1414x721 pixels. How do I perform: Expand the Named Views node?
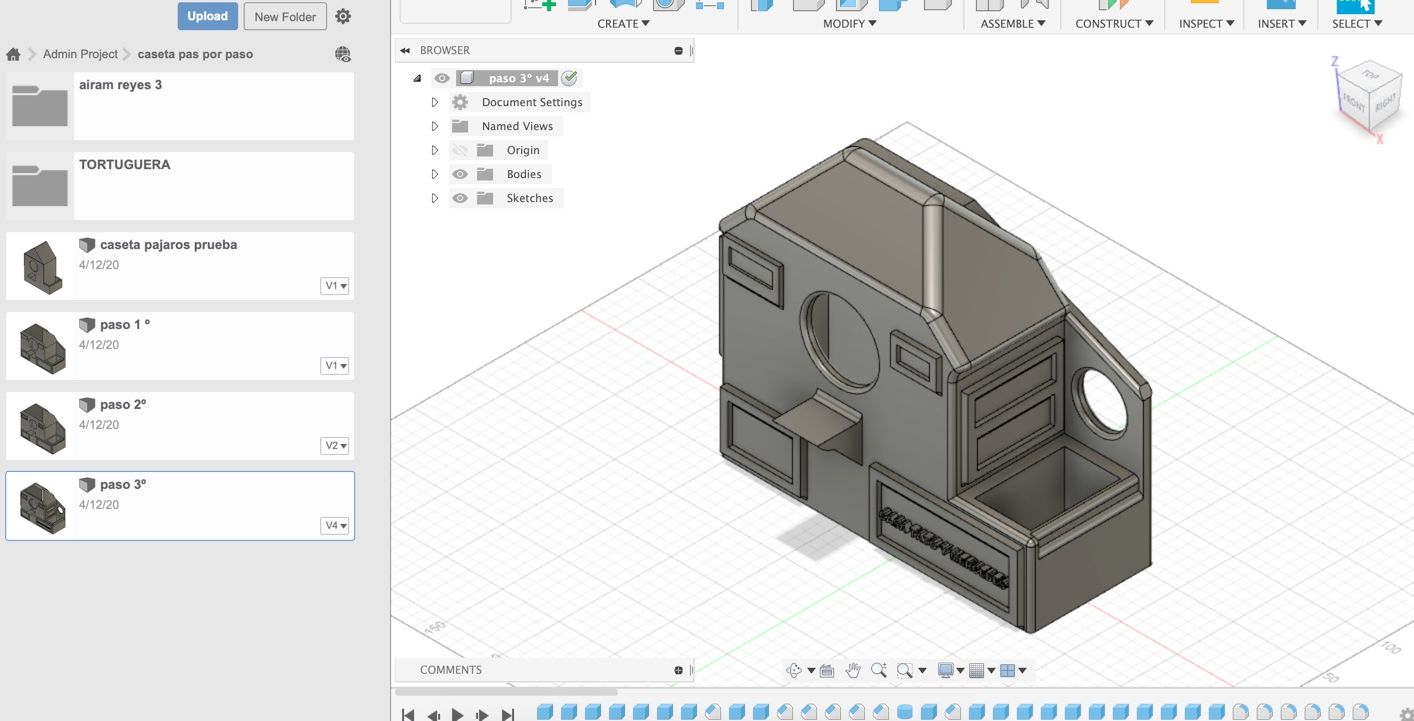click(x=435, y=126)
